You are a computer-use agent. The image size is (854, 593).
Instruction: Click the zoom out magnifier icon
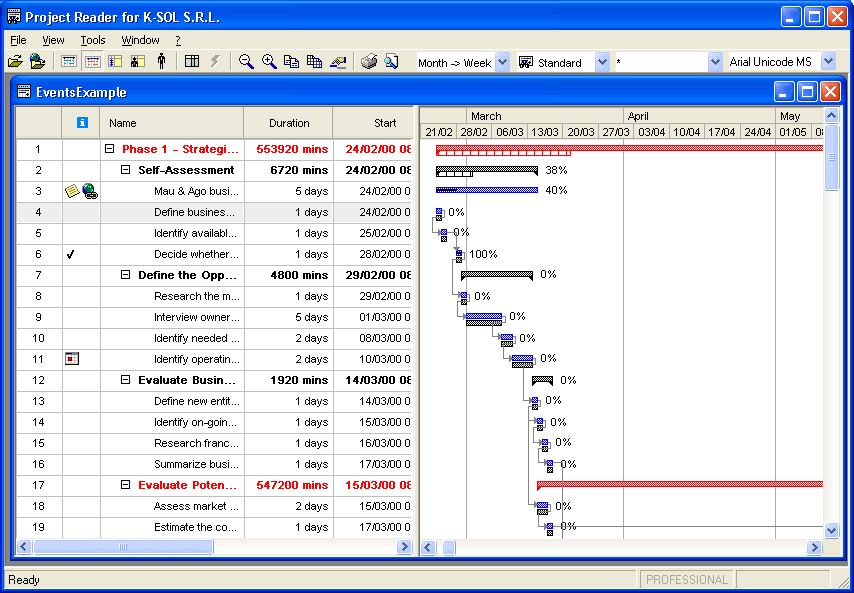point(246,62)
